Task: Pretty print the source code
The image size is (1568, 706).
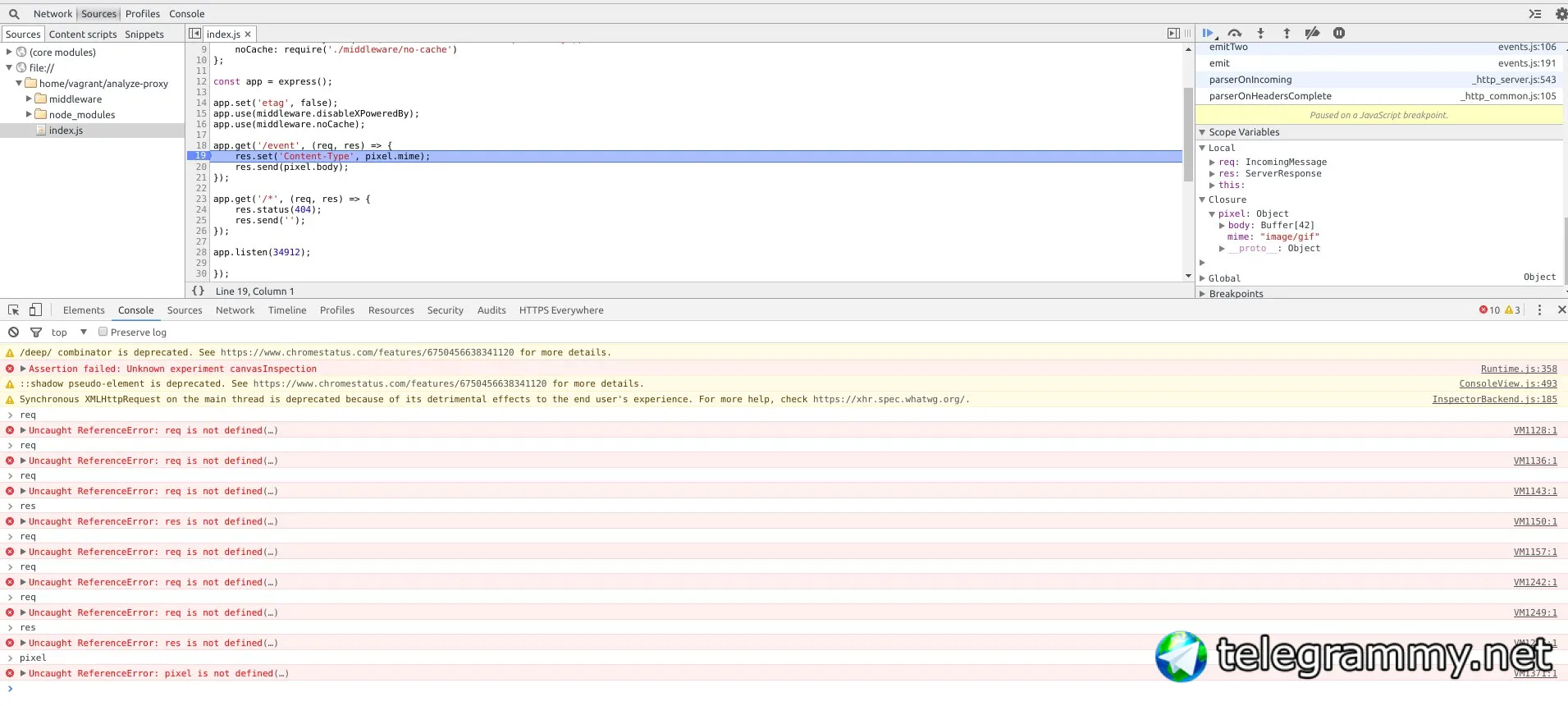Action: tap(198, 291)
